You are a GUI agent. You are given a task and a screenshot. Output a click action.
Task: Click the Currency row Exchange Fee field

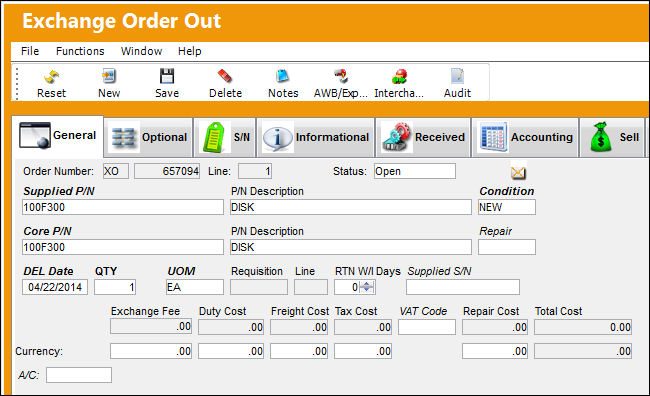tap(151, 351)
